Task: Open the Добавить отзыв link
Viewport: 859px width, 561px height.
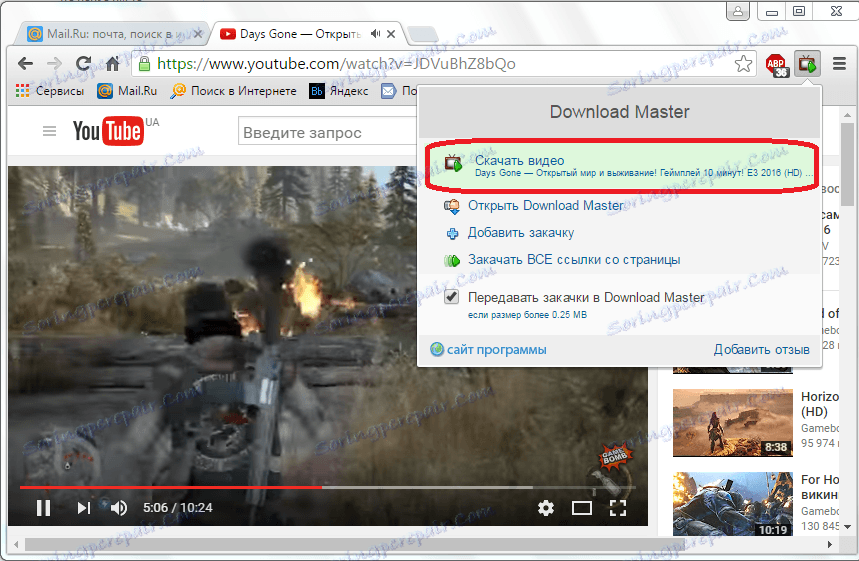Action: pos(761,350)
